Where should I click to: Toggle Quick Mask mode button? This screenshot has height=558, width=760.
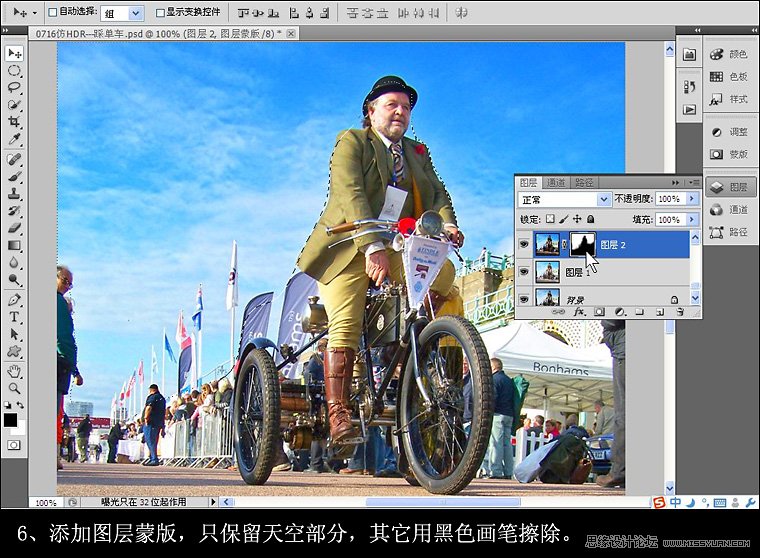(x=14, y=445)
